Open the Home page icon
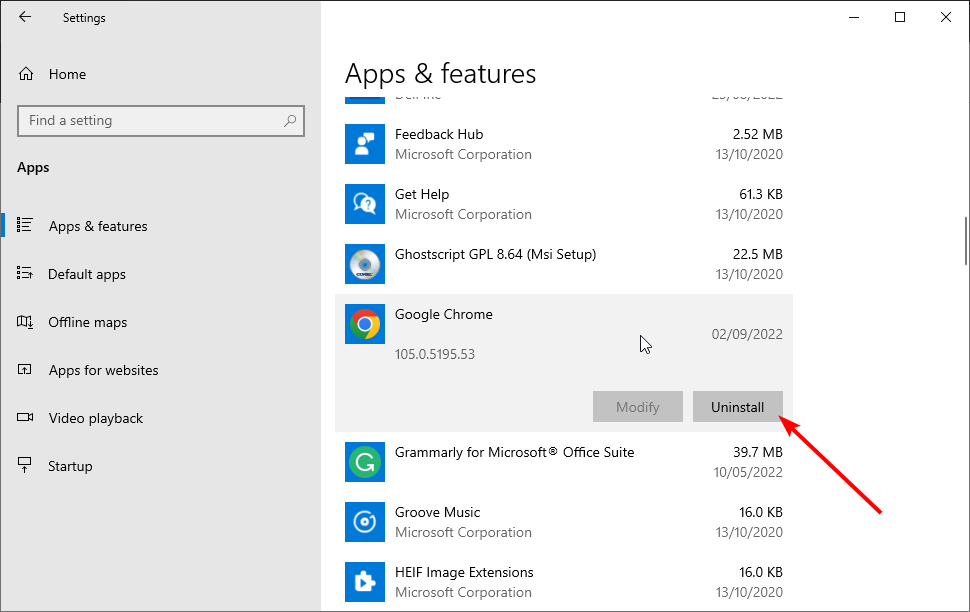This screenshot has width=970, height=612. [x=26, y=74]
